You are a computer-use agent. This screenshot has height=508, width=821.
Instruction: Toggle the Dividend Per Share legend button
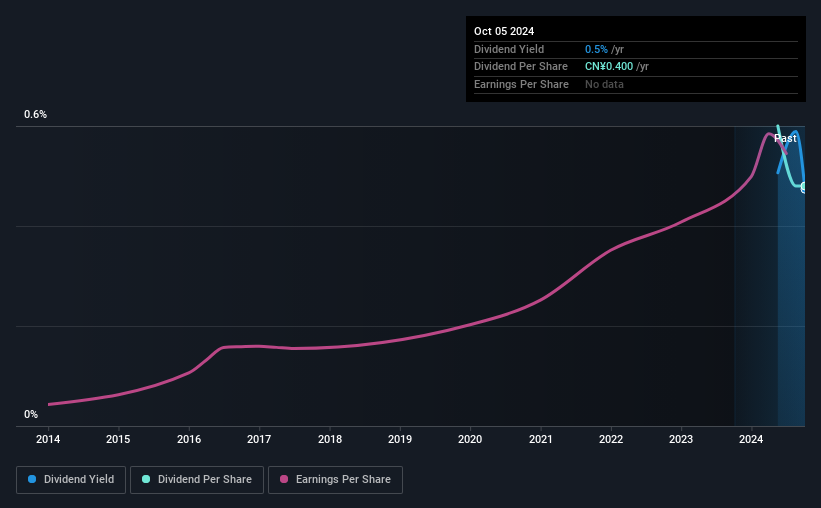(x=197, y=480)
